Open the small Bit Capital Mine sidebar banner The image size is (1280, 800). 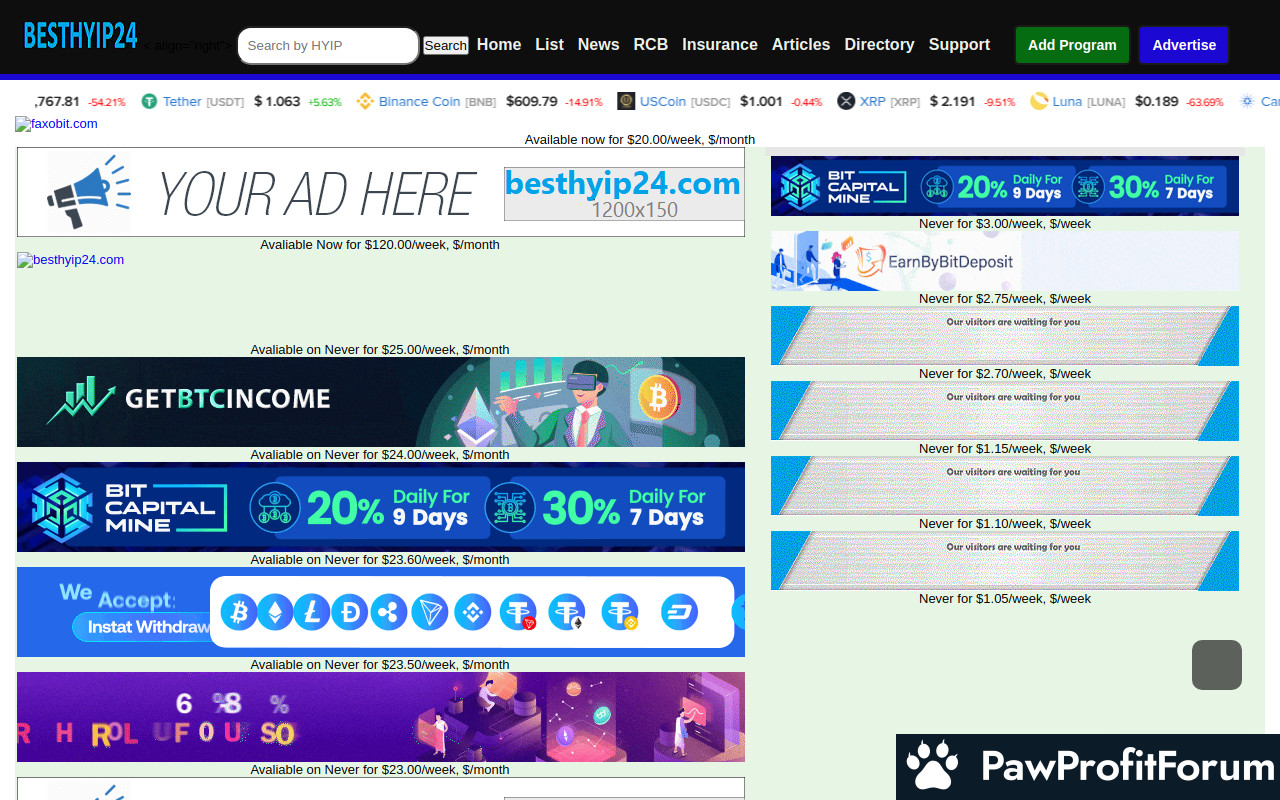tap(1005, 186)
